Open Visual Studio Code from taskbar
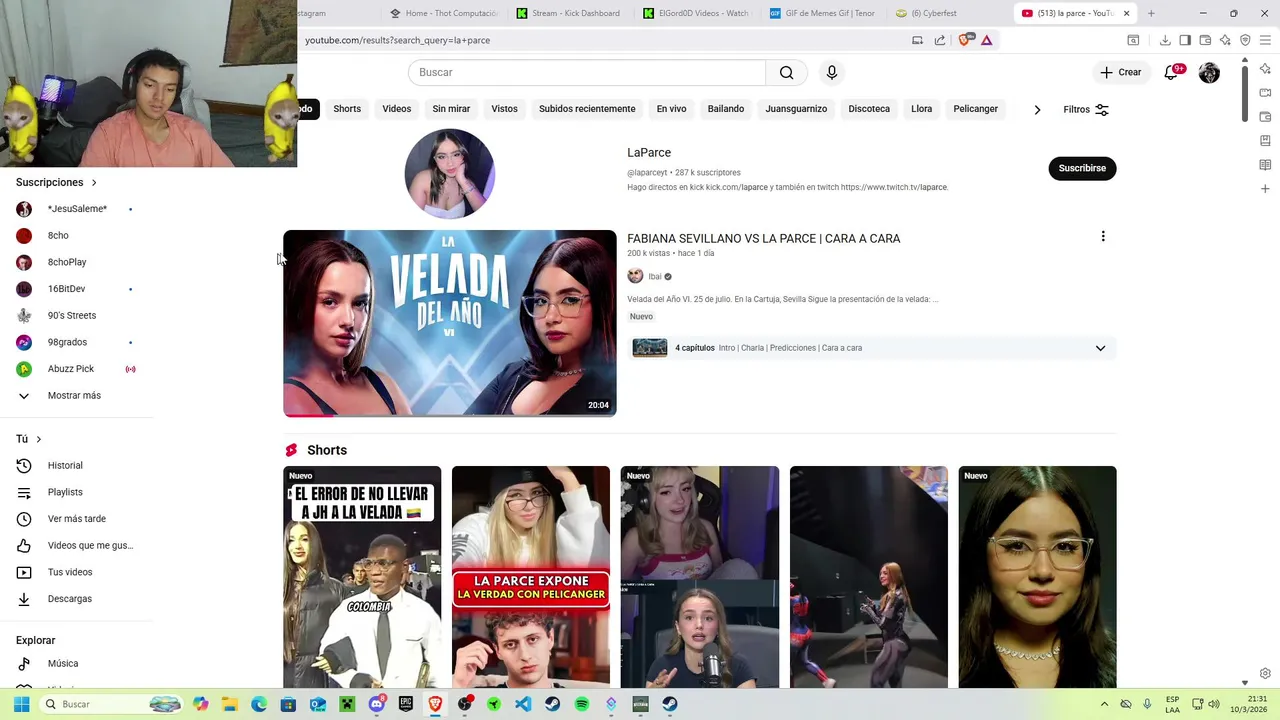Viewport: 1280px width, 720px height. click(x=523, y=704)
